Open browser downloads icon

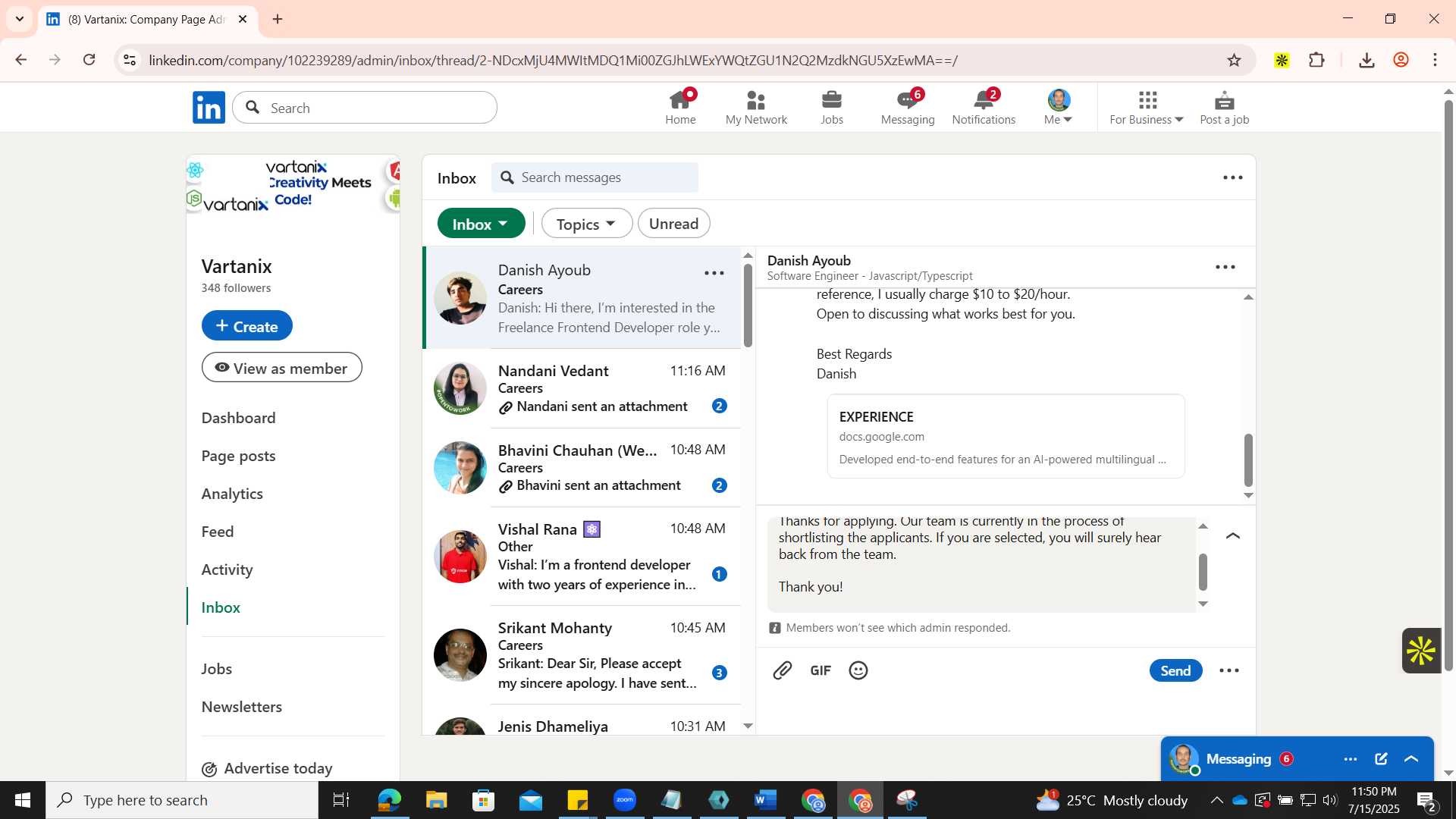click(x=1367, y=60)
